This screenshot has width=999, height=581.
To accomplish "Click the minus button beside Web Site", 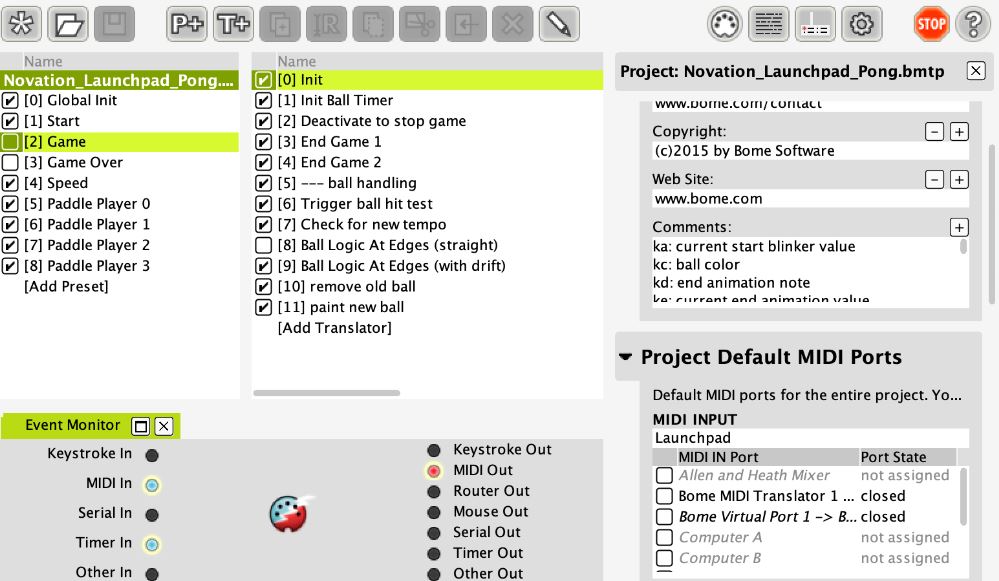I will coord(934,180).
